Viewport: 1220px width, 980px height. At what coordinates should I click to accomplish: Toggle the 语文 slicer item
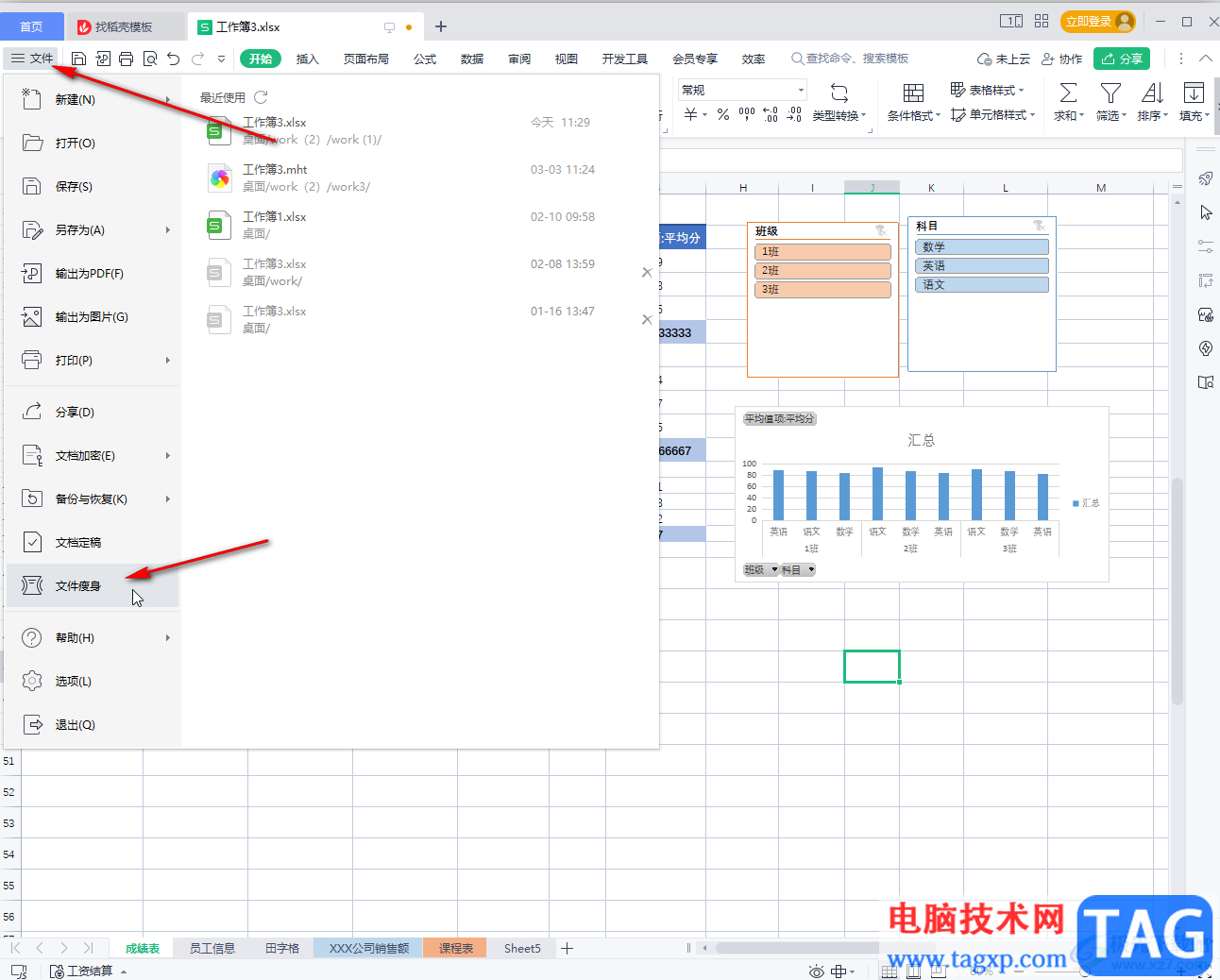982,284
